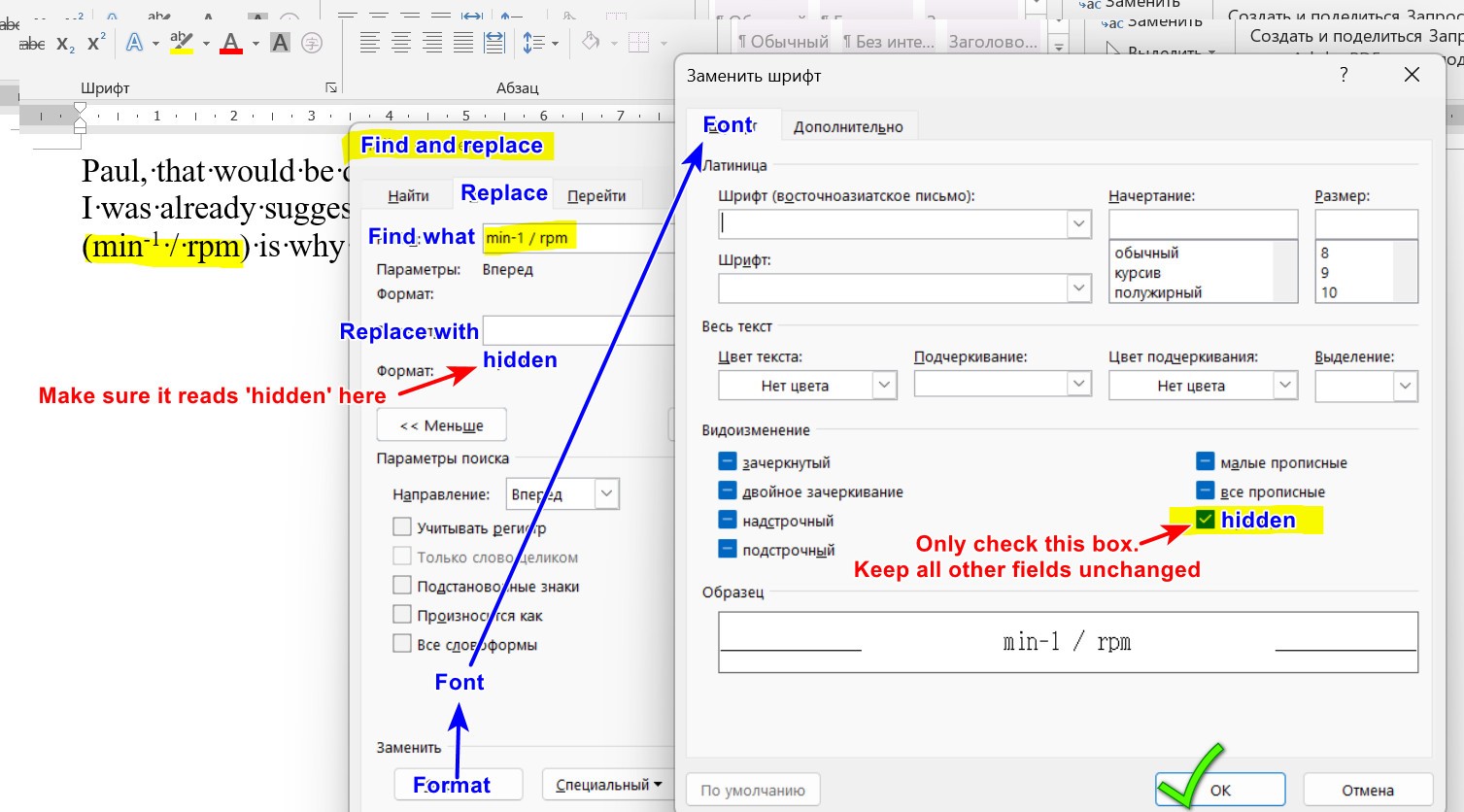Image resolution: width=1464 pixels, height=812 pixels.
Task: Switch to the Найти tab
Action: click(408, 195)
